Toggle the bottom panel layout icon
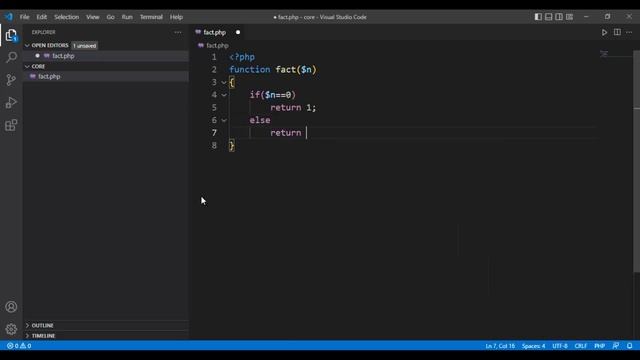The height and width of the screenshot is (360, 640). pyautogui.click(x=549, y=17)
